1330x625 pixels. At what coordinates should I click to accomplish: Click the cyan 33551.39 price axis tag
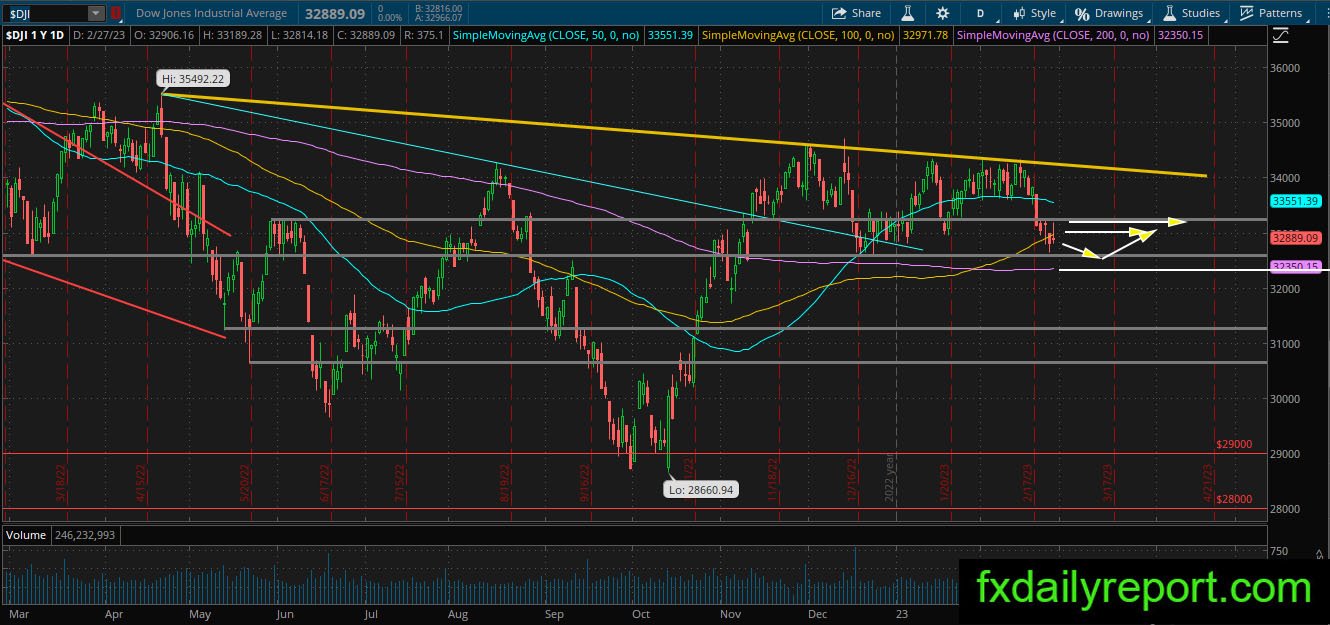pyautogui.click(x=1297, y=201)
